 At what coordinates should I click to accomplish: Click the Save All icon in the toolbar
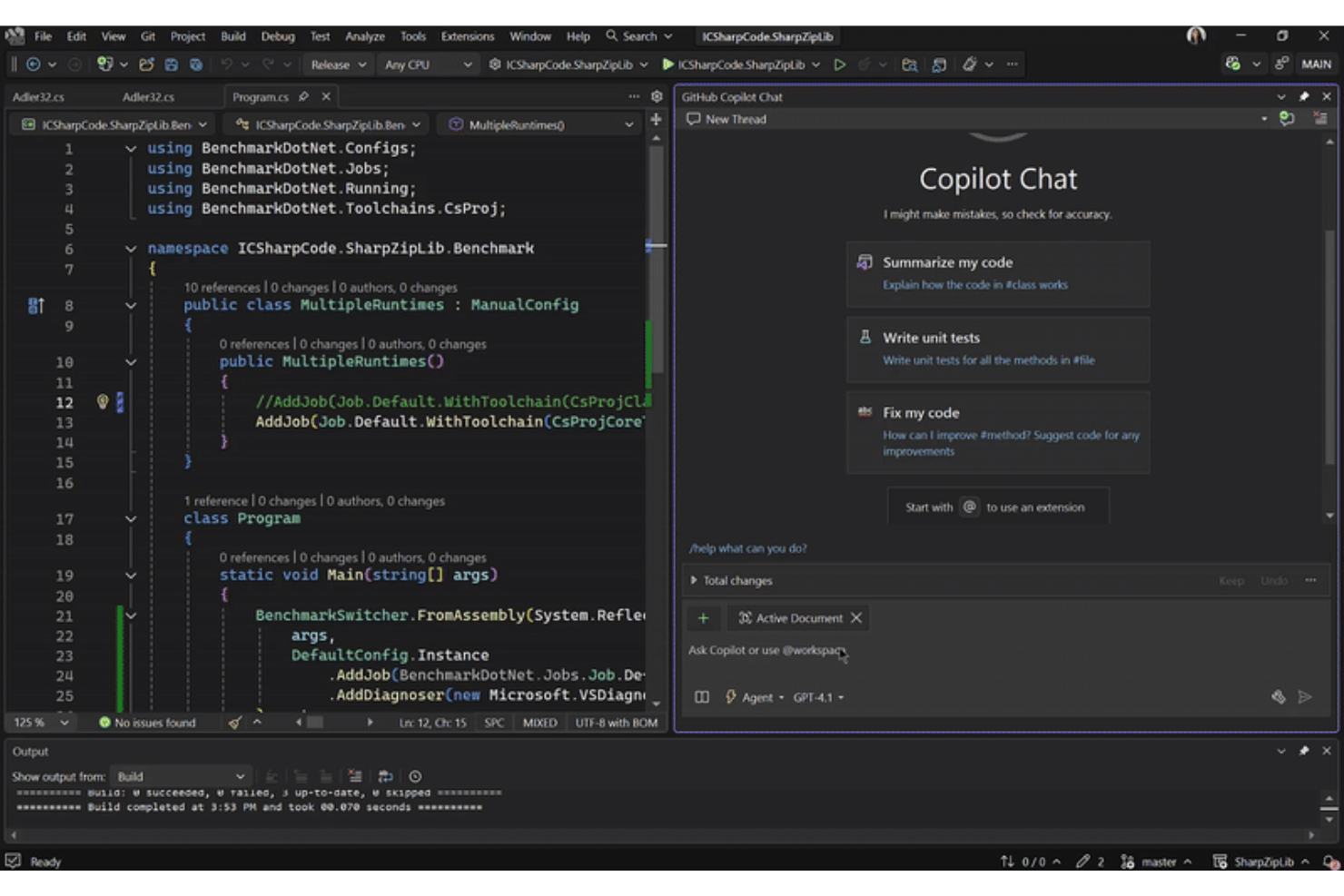click(x=196, y=64)
